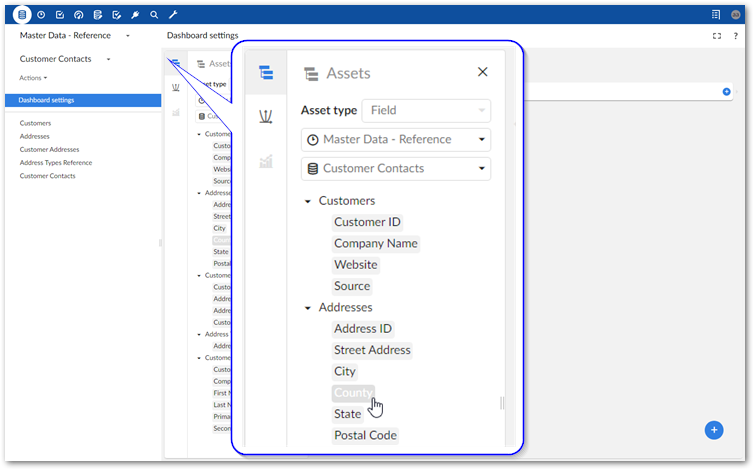Select the City field in enlarged Assets panel

point(345,371)
